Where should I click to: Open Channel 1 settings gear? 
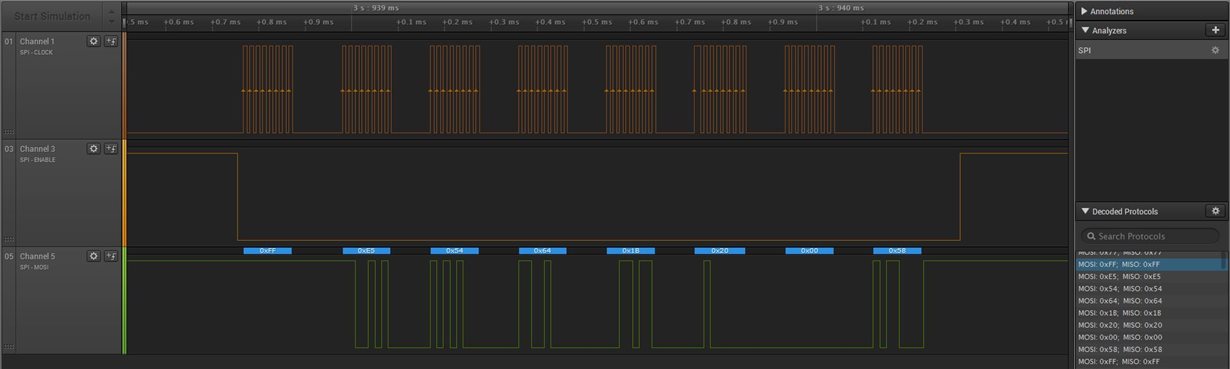[94, 41]
